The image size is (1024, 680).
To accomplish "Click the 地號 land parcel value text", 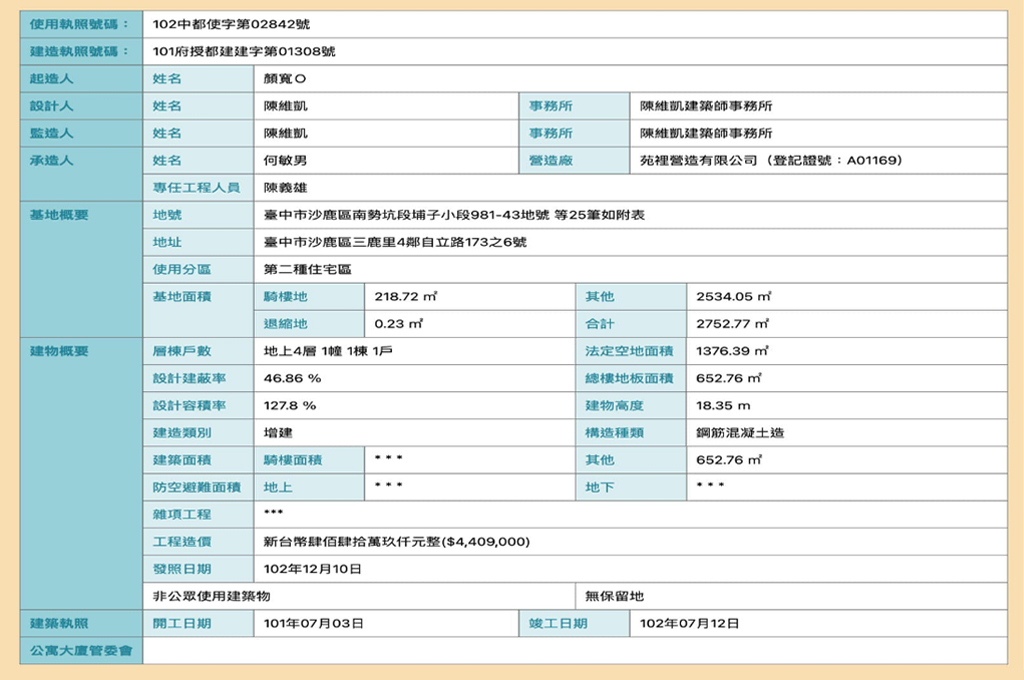I will 454,215.
